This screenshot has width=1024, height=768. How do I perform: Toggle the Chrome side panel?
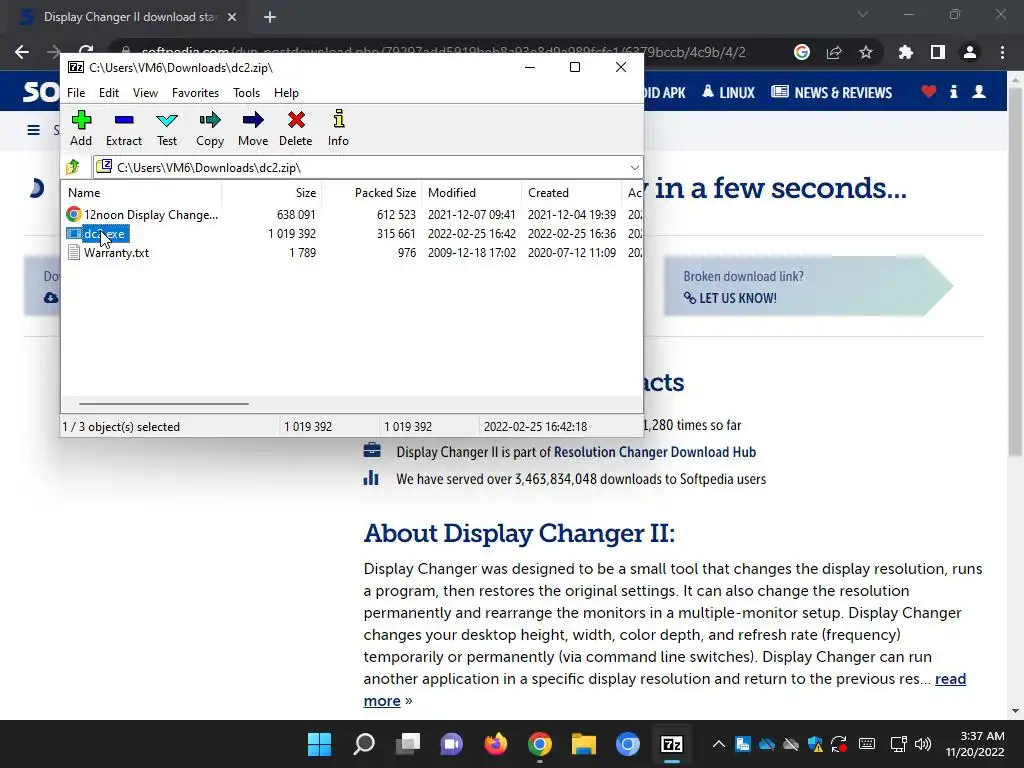click(938, 52)
